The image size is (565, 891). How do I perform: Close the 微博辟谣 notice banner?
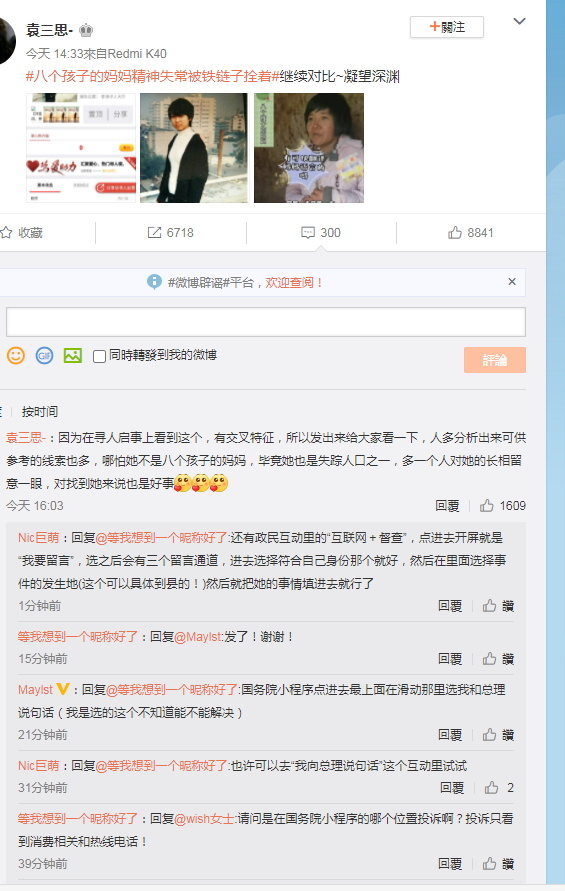pyautogui.click(x=512, y=282)
